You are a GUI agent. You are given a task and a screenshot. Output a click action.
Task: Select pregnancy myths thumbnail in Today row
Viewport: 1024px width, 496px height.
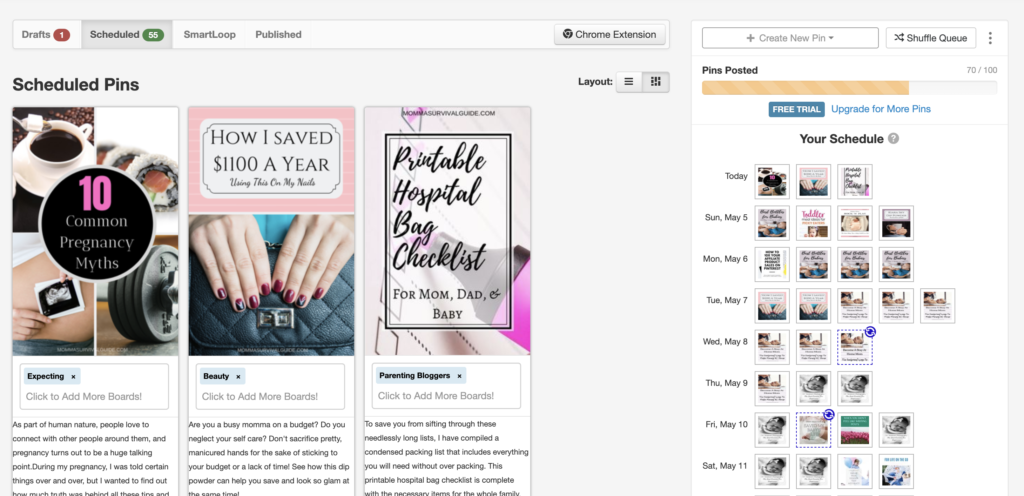pos(772,181)
